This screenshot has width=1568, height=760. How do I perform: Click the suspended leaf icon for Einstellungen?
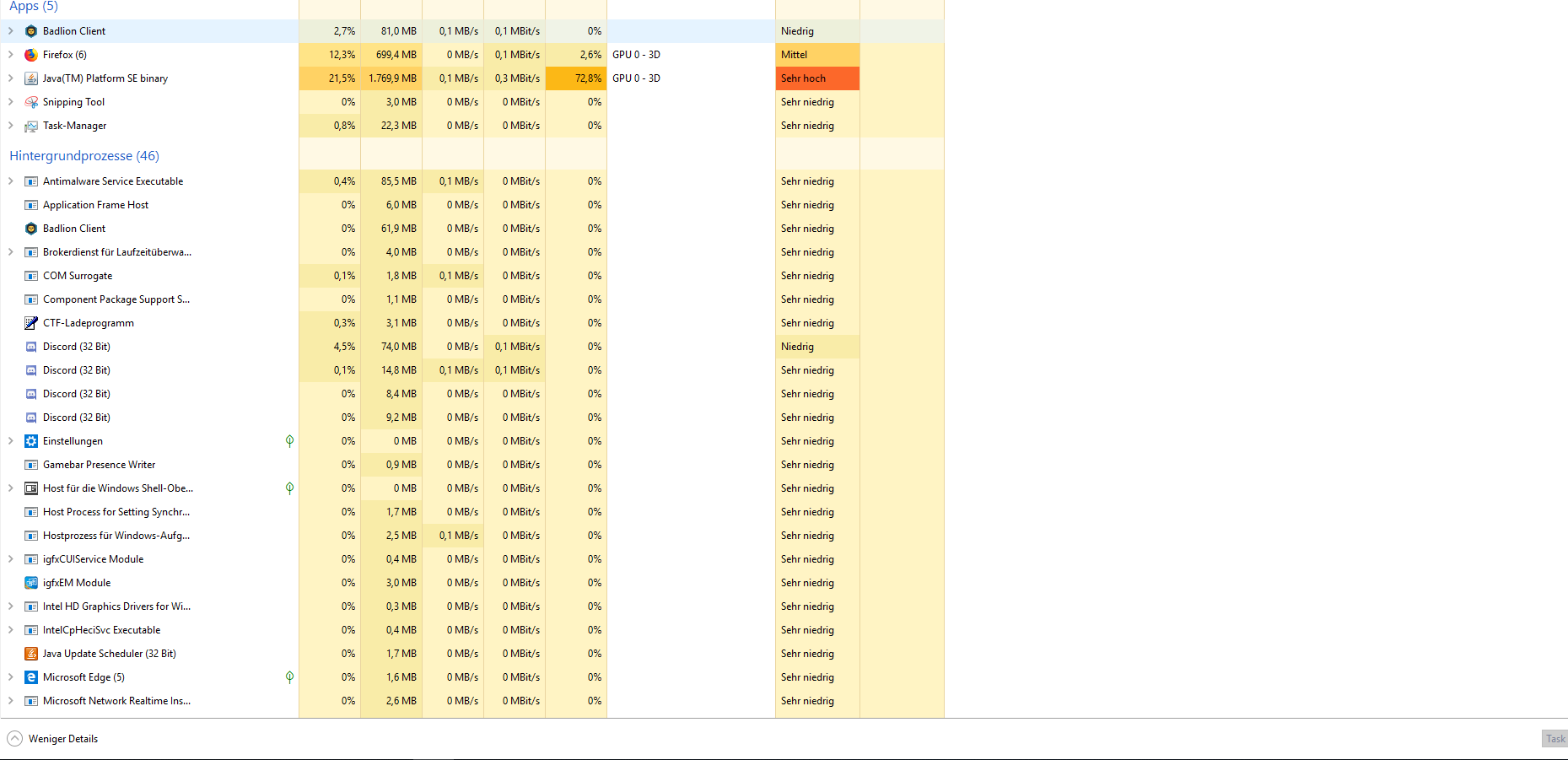(x=289, y=441)
